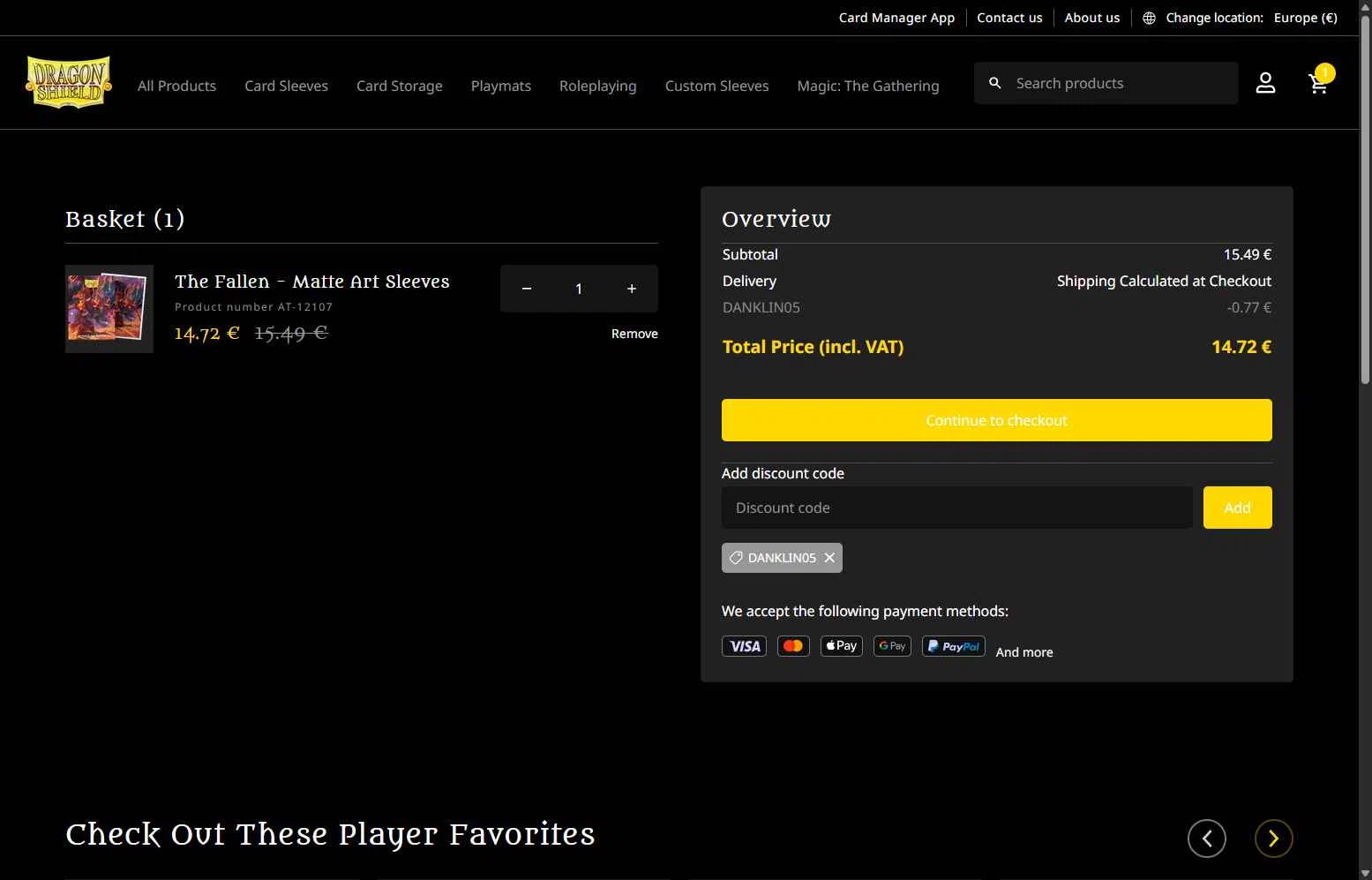
Task: Click the search magnifier icon
Action: pos(995,83)
